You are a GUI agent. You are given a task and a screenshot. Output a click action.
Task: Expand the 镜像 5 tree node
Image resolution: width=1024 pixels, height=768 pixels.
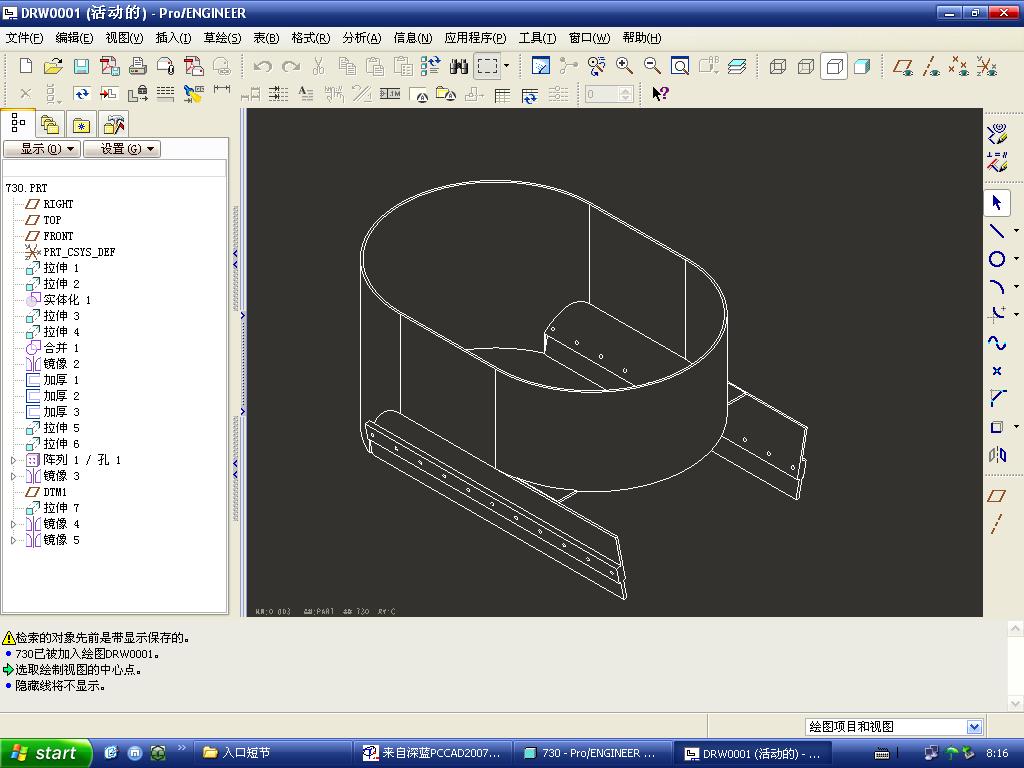(13, 540)
